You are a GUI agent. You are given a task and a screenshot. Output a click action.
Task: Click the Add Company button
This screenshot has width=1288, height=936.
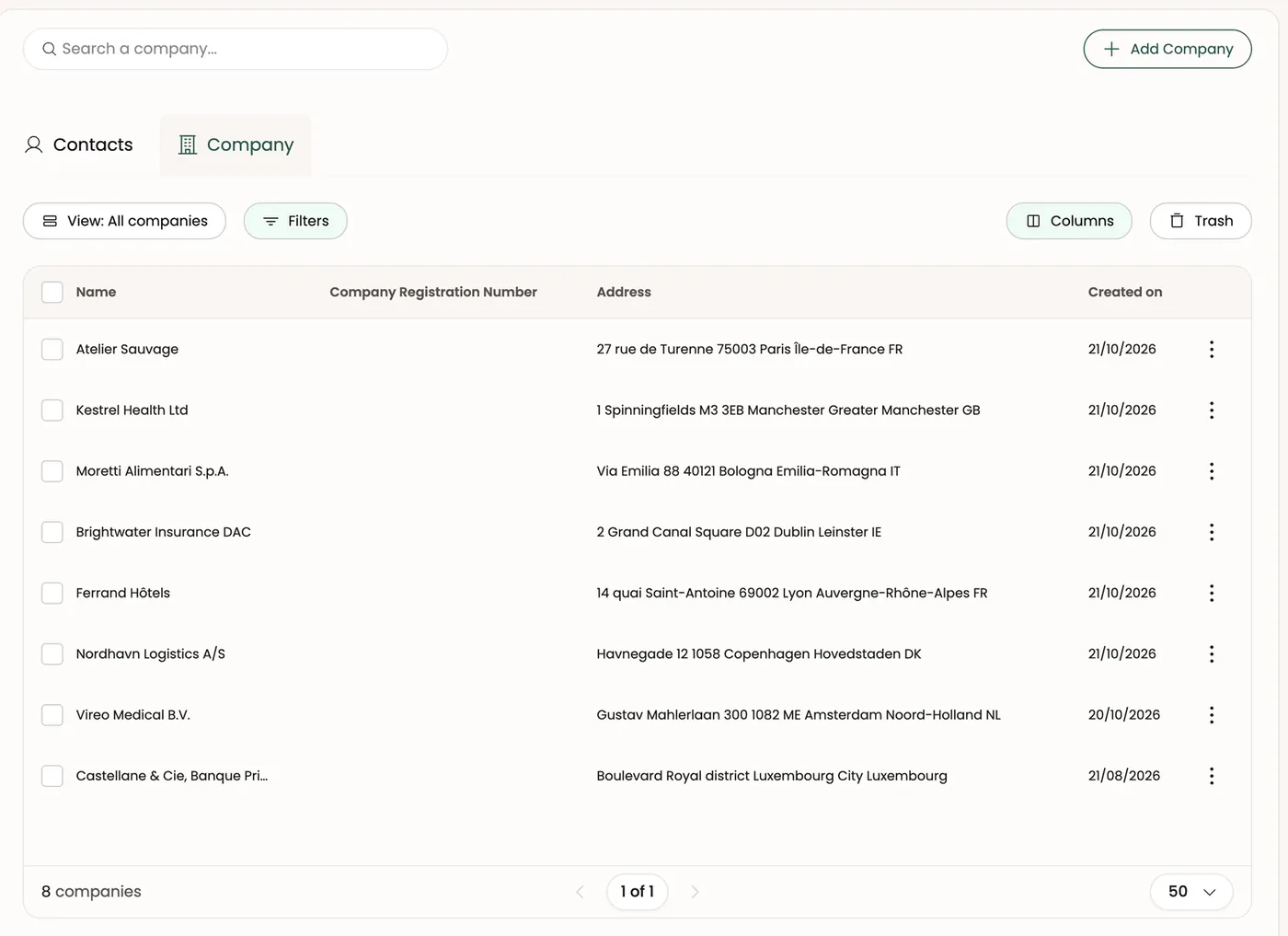click(x=1167, y=49)
